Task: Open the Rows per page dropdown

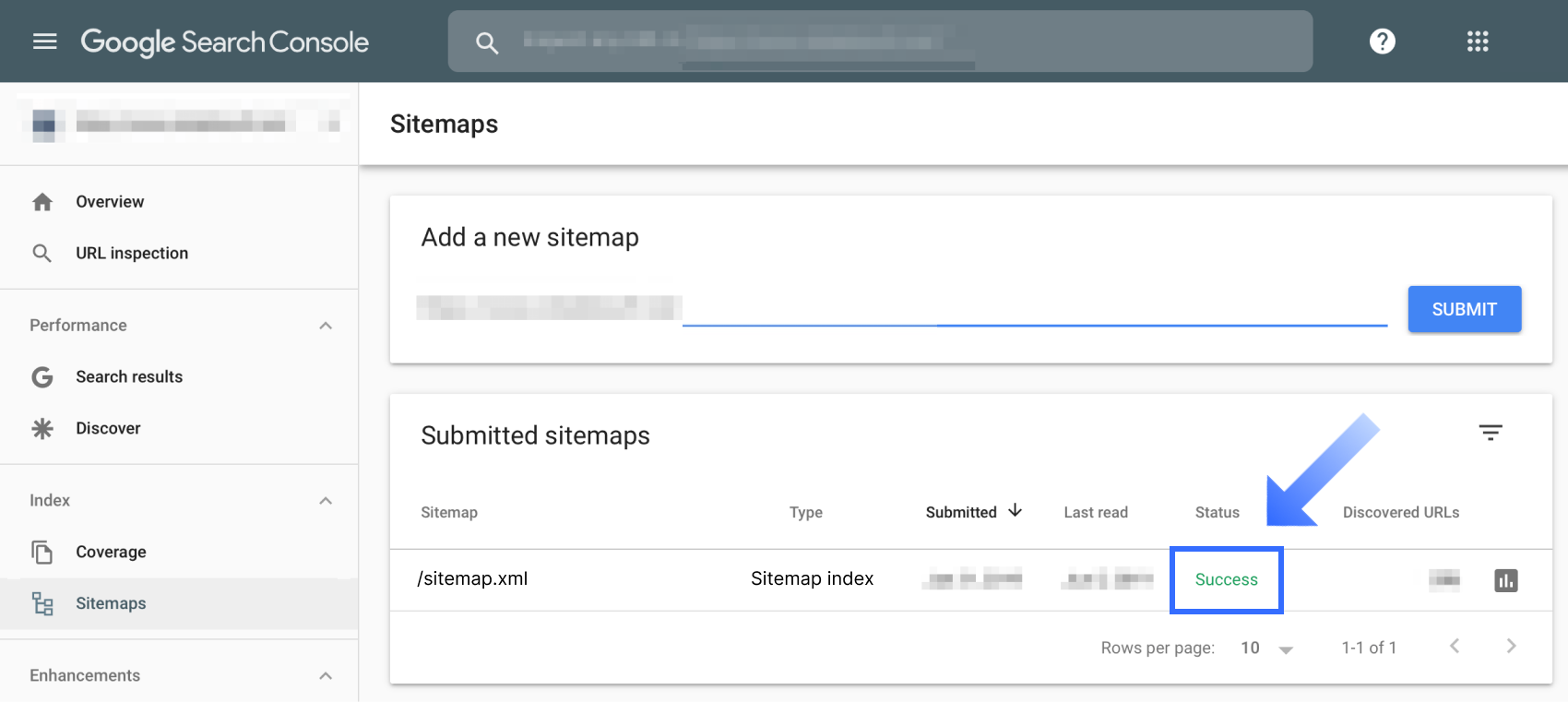Action: pyautogui.click(x=1266, y=648)
